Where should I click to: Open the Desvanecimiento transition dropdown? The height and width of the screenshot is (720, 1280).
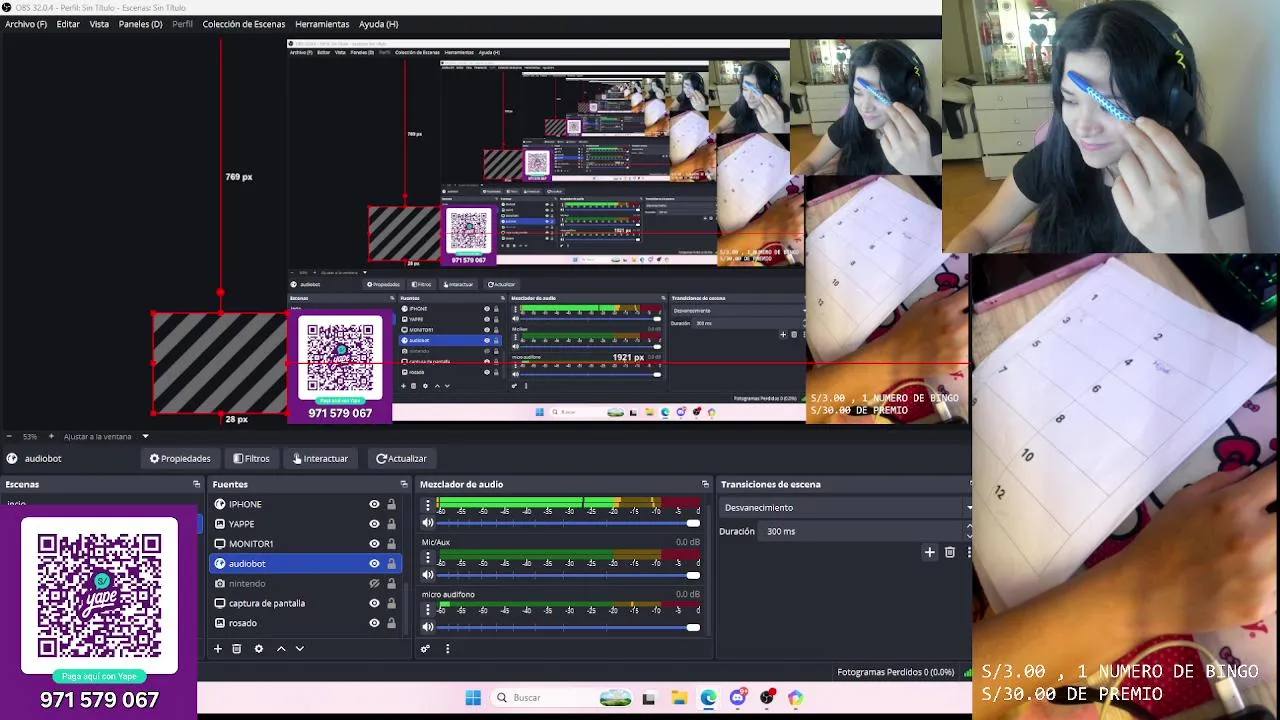pos(846,508)
